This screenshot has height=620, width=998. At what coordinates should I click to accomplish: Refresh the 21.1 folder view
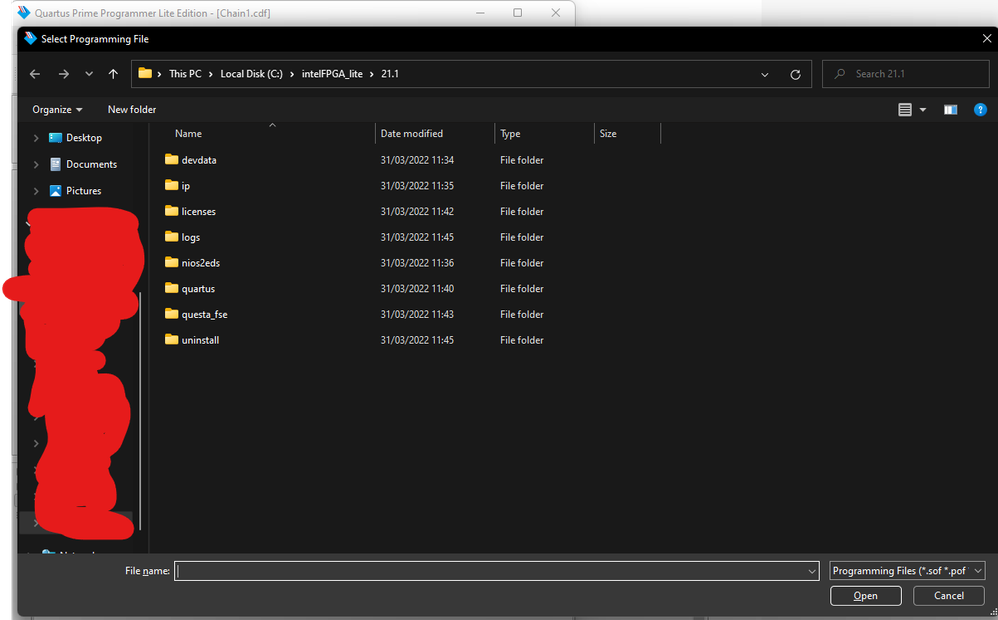pyautogui.click(x=795, y=74)
